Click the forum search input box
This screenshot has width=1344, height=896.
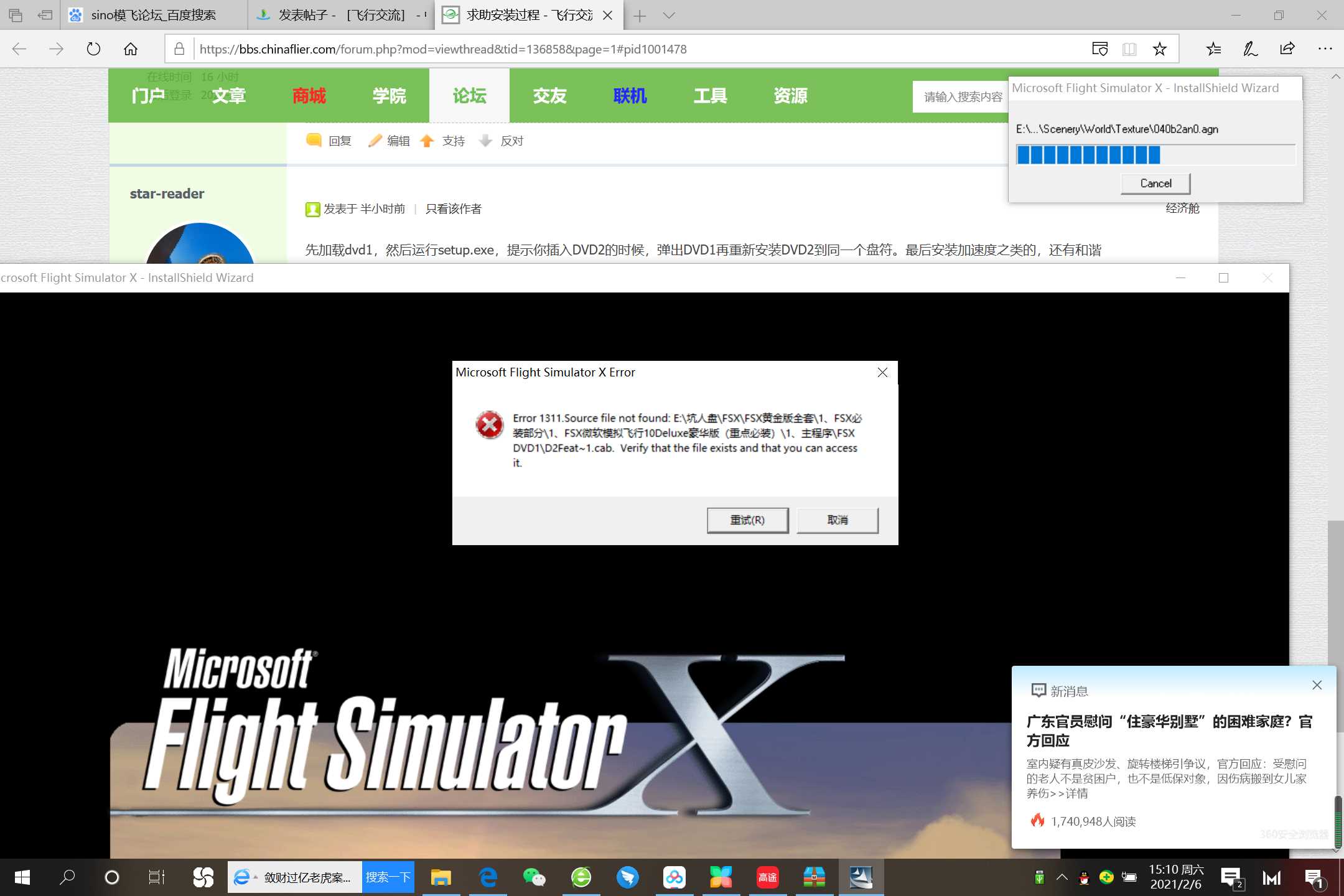[961, 96]
